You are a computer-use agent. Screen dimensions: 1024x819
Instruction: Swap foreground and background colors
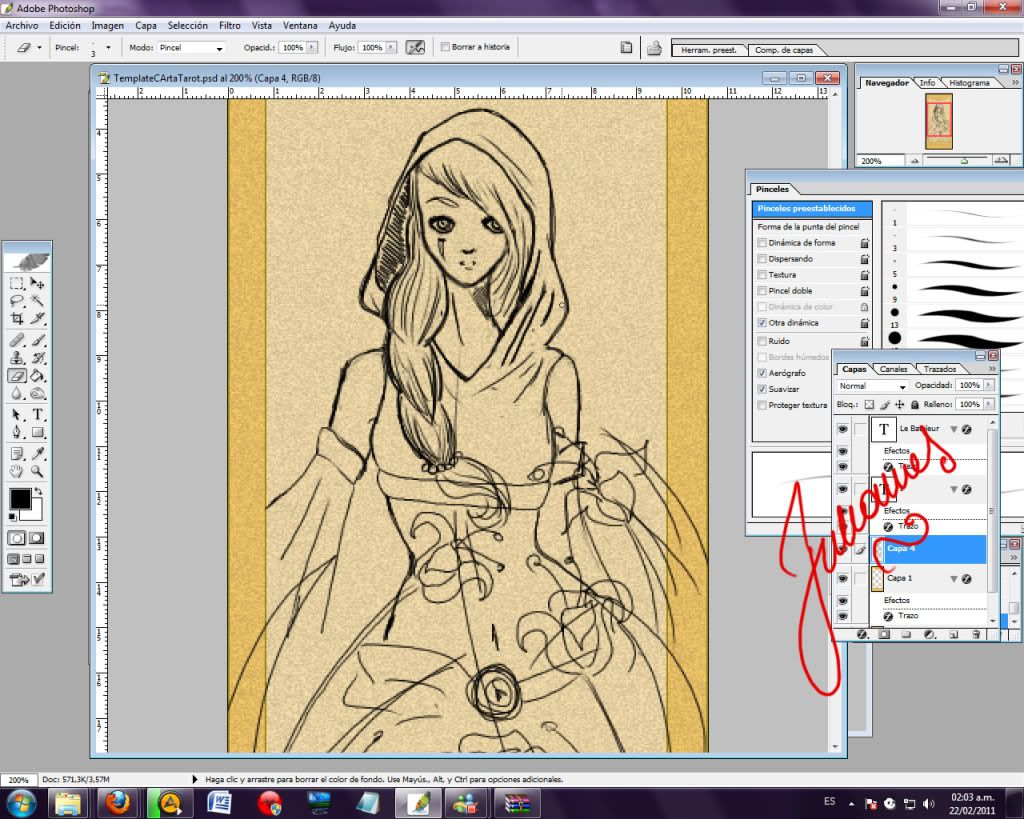[39, 491]
